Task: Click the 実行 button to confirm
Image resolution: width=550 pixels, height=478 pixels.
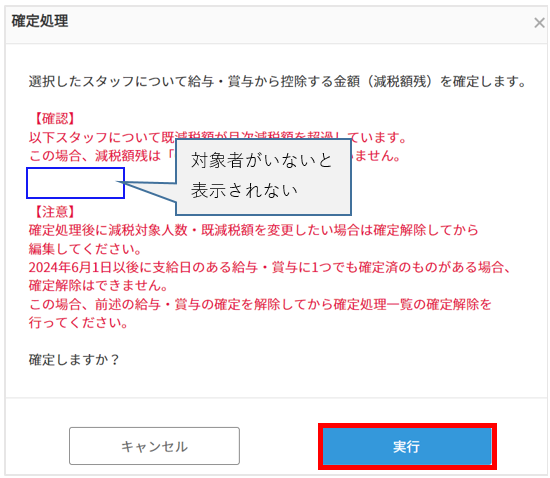Action: (x=407, y=446)
